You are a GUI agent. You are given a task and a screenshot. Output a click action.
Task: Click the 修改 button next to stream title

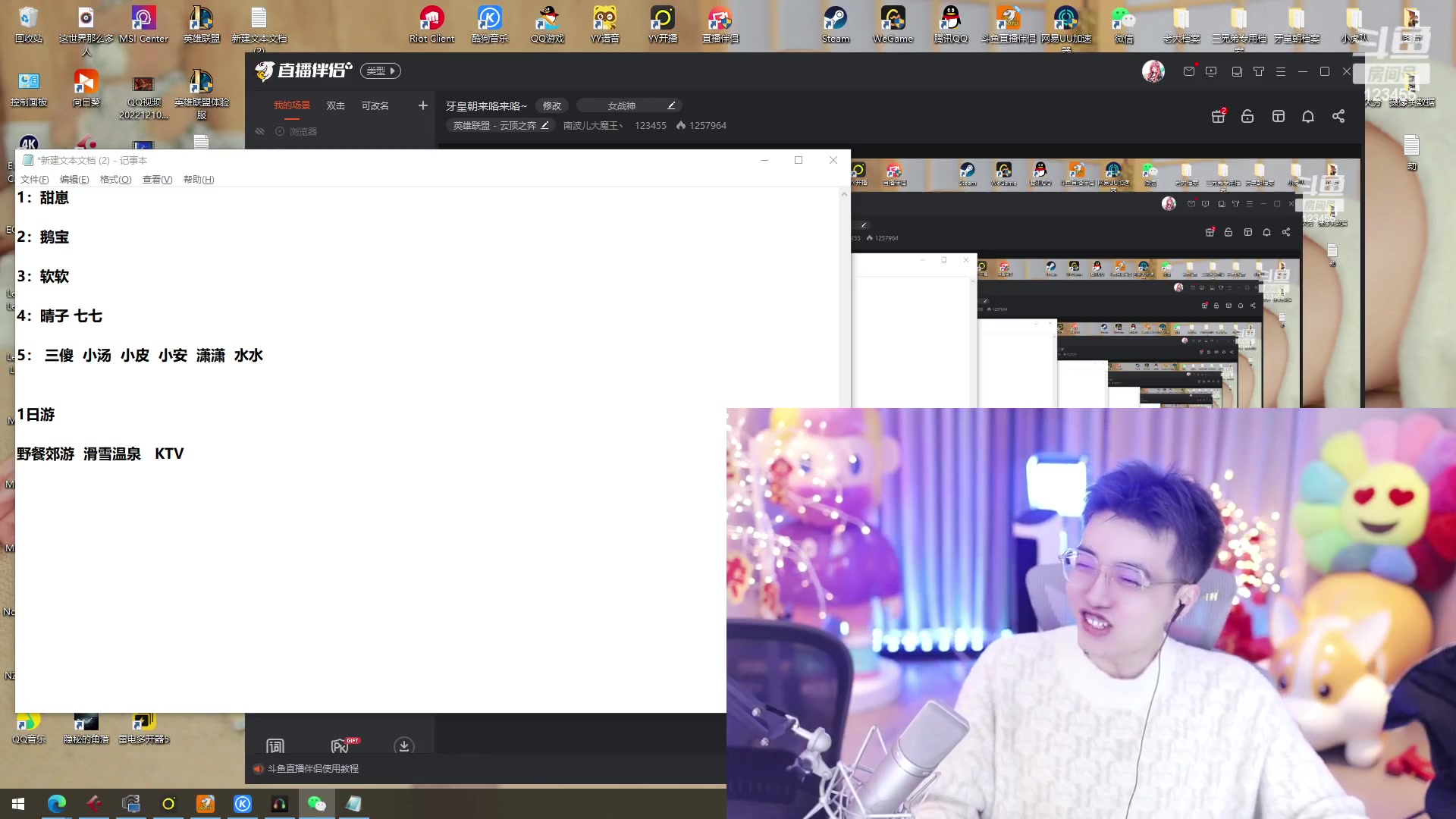[552, 105]
